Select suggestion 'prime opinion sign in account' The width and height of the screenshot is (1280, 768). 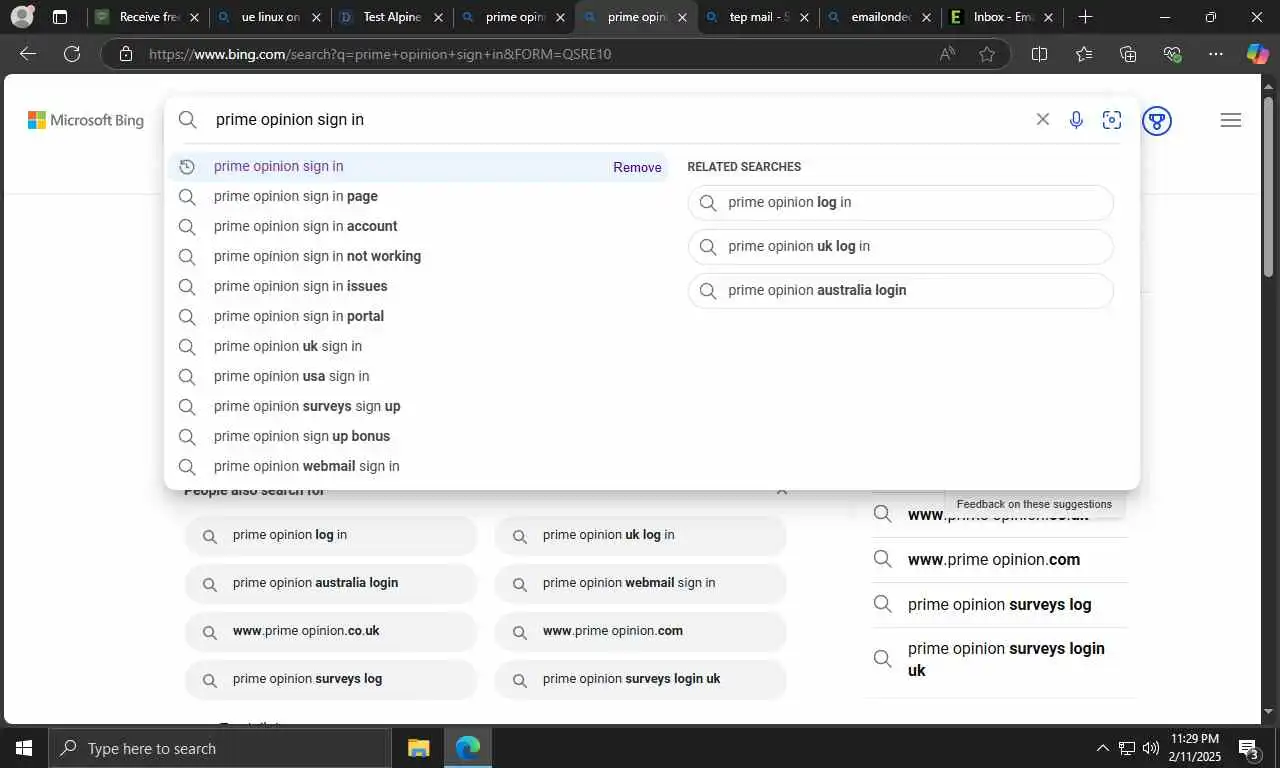point(417,227)
